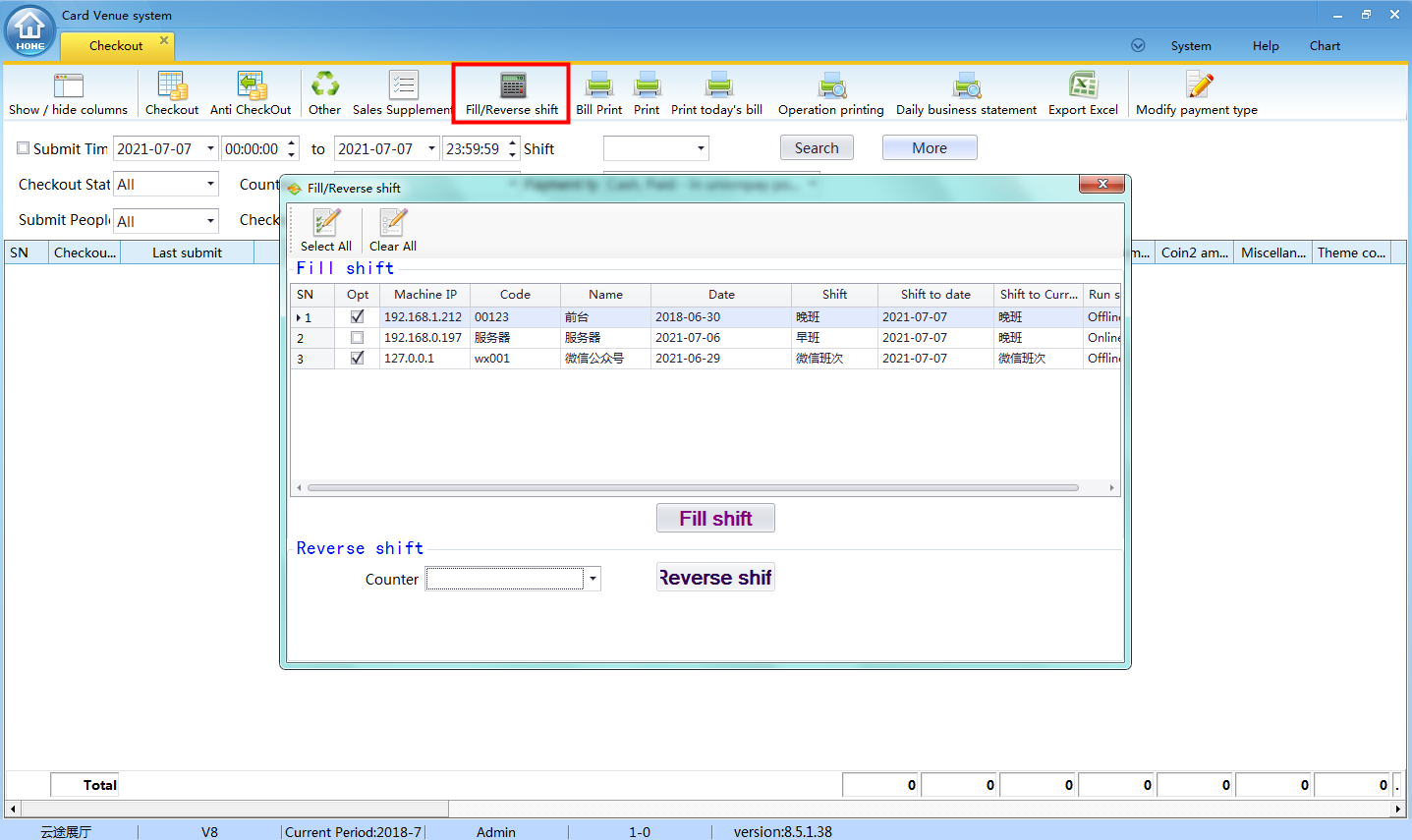Click the Machine IP column header
Viewport: 1412px width, 840px height.
pyautogui.click(x=424, y=294)
